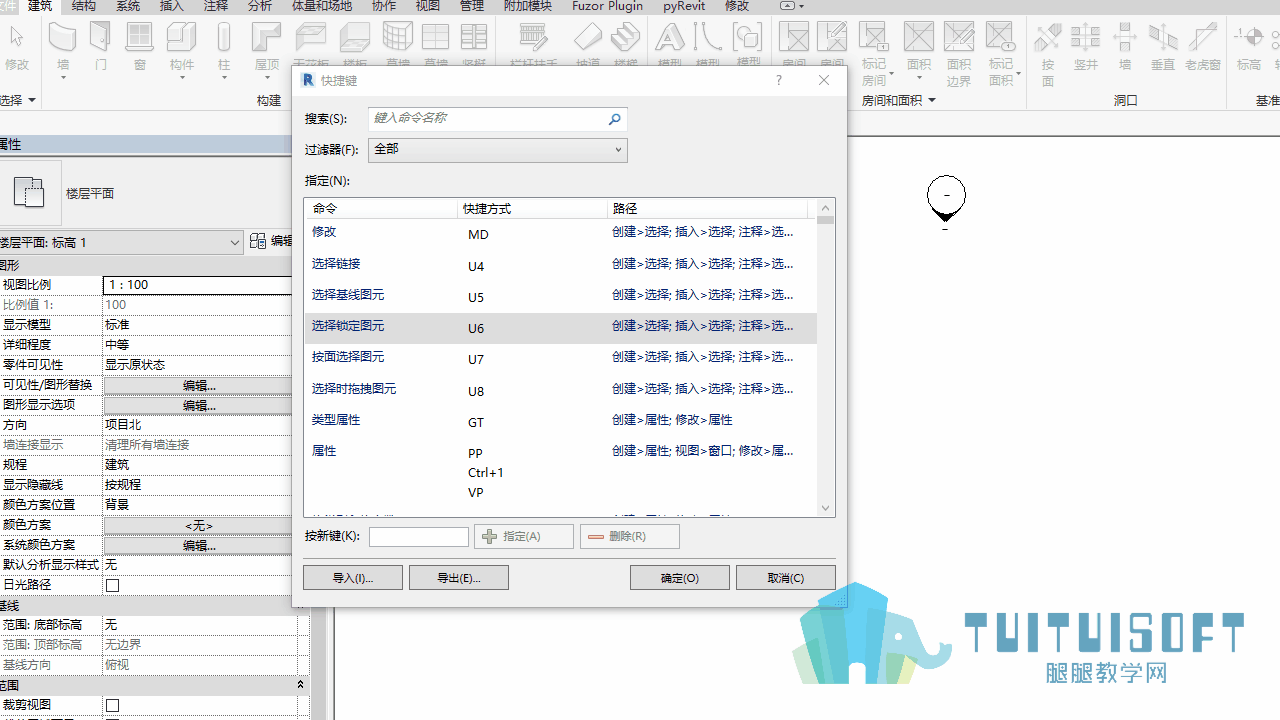
Task: Open the pyRevit ribbon tab
Action: click(684, 6)
